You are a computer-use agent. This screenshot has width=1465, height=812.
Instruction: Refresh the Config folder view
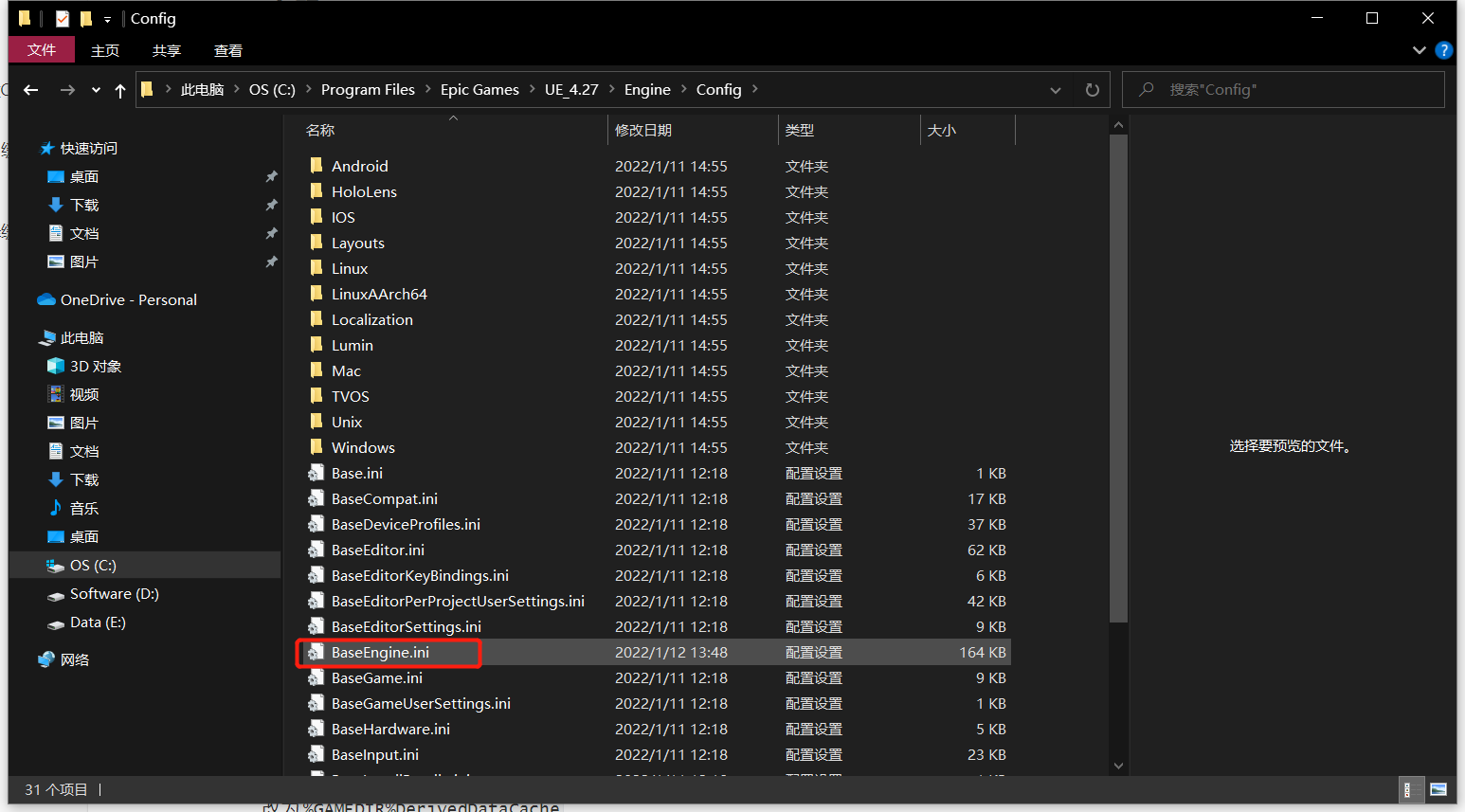(1093, 90)
